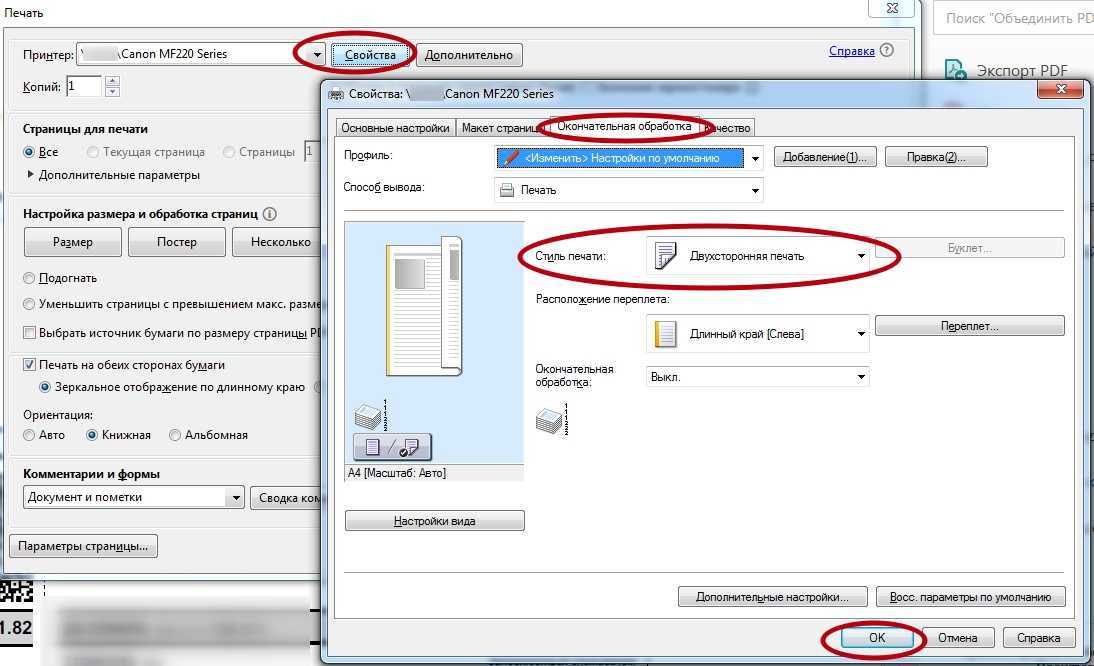Click the Поиск Объединить search field
1094x666 pixels.
[1014, 18]
